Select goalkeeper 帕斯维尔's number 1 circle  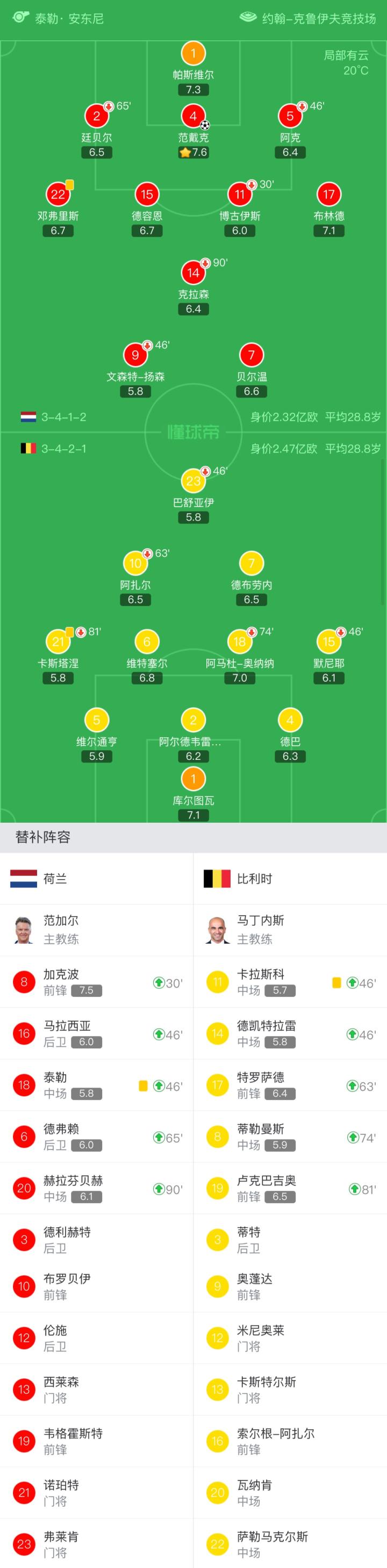pyautogui.click(x=193, y=53)
